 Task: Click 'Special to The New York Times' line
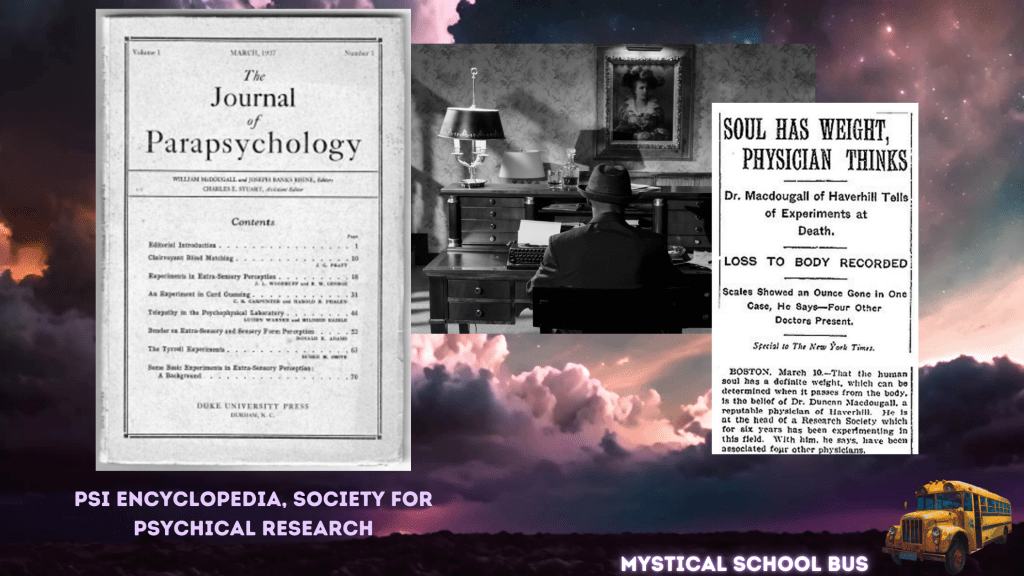(x=814, y=345)
